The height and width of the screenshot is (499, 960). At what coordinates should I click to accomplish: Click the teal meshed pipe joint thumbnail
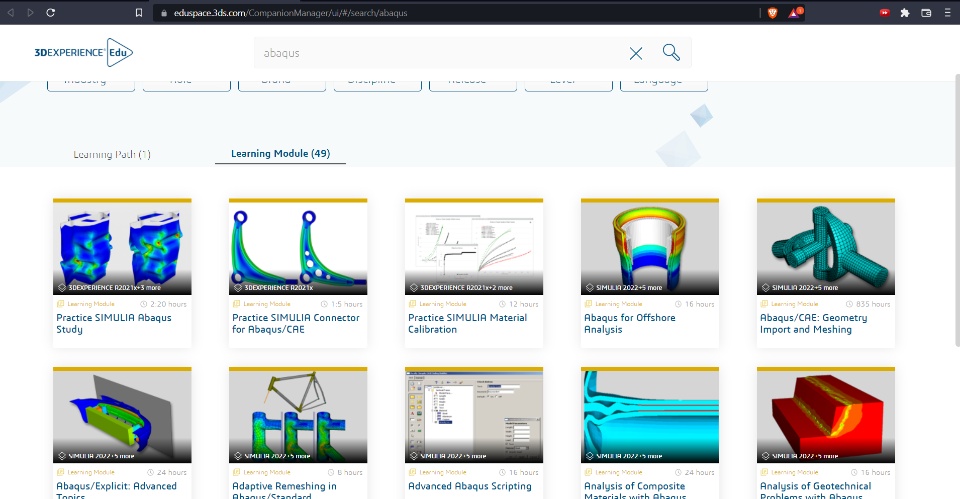pyautogui.click(x=825, y=248)
